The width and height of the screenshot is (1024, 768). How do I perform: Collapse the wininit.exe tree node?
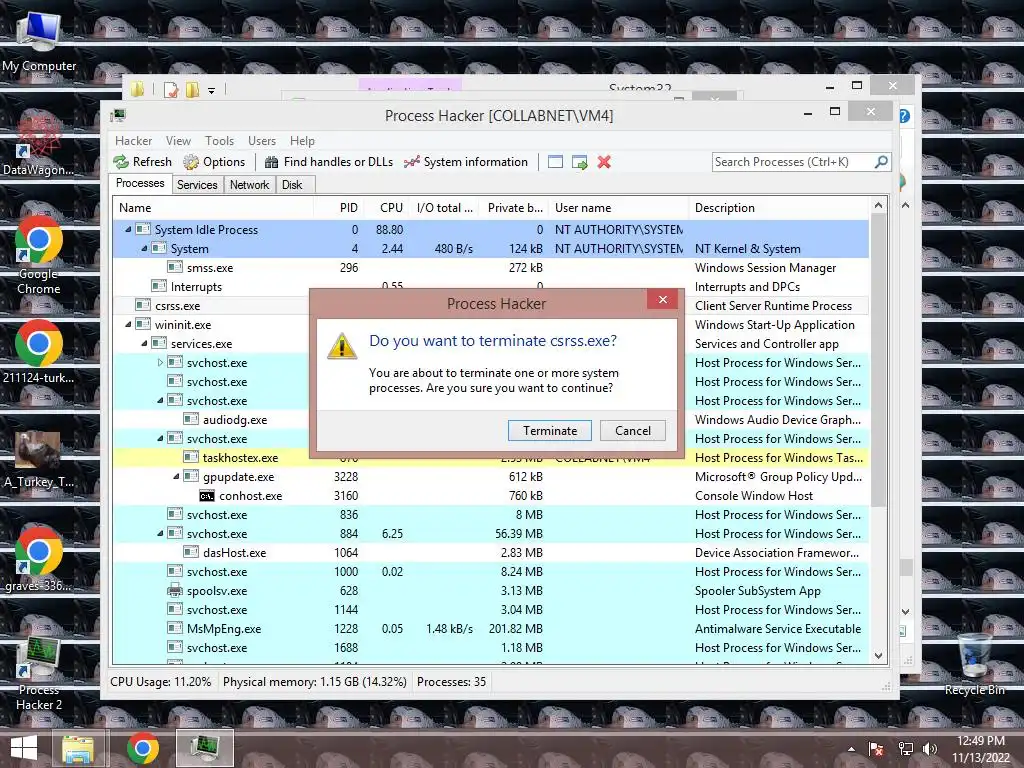(128, 324)
